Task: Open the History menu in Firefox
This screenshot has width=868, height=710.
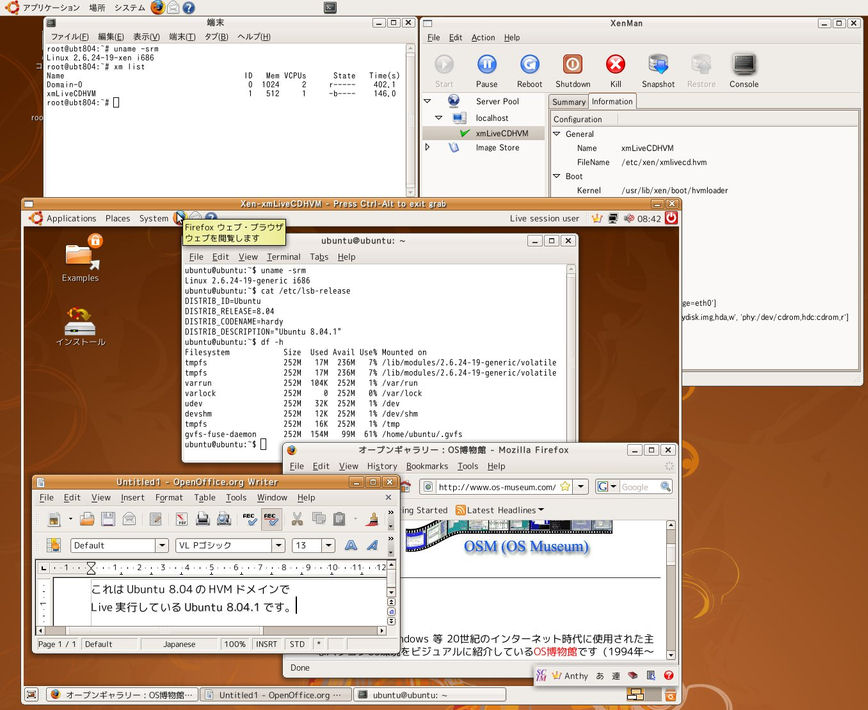Action: coord(382,466)
